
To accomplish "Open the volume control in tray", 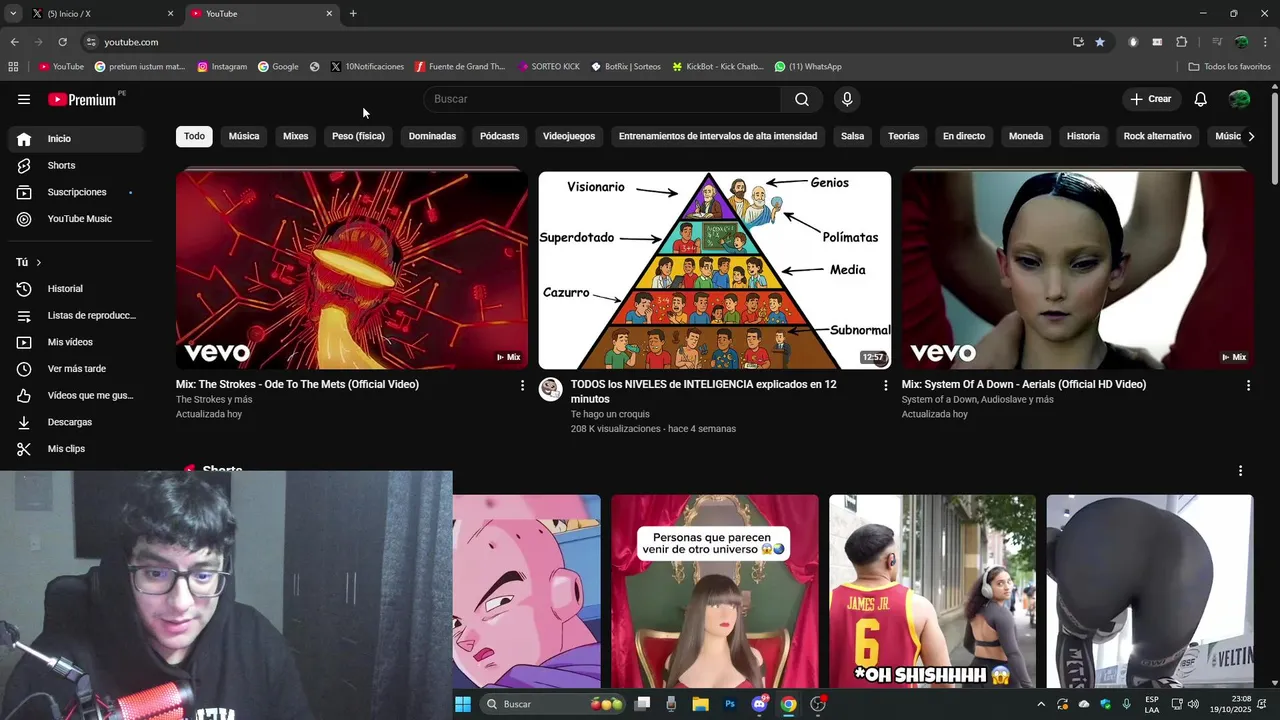I will [x=1193, y=704].
